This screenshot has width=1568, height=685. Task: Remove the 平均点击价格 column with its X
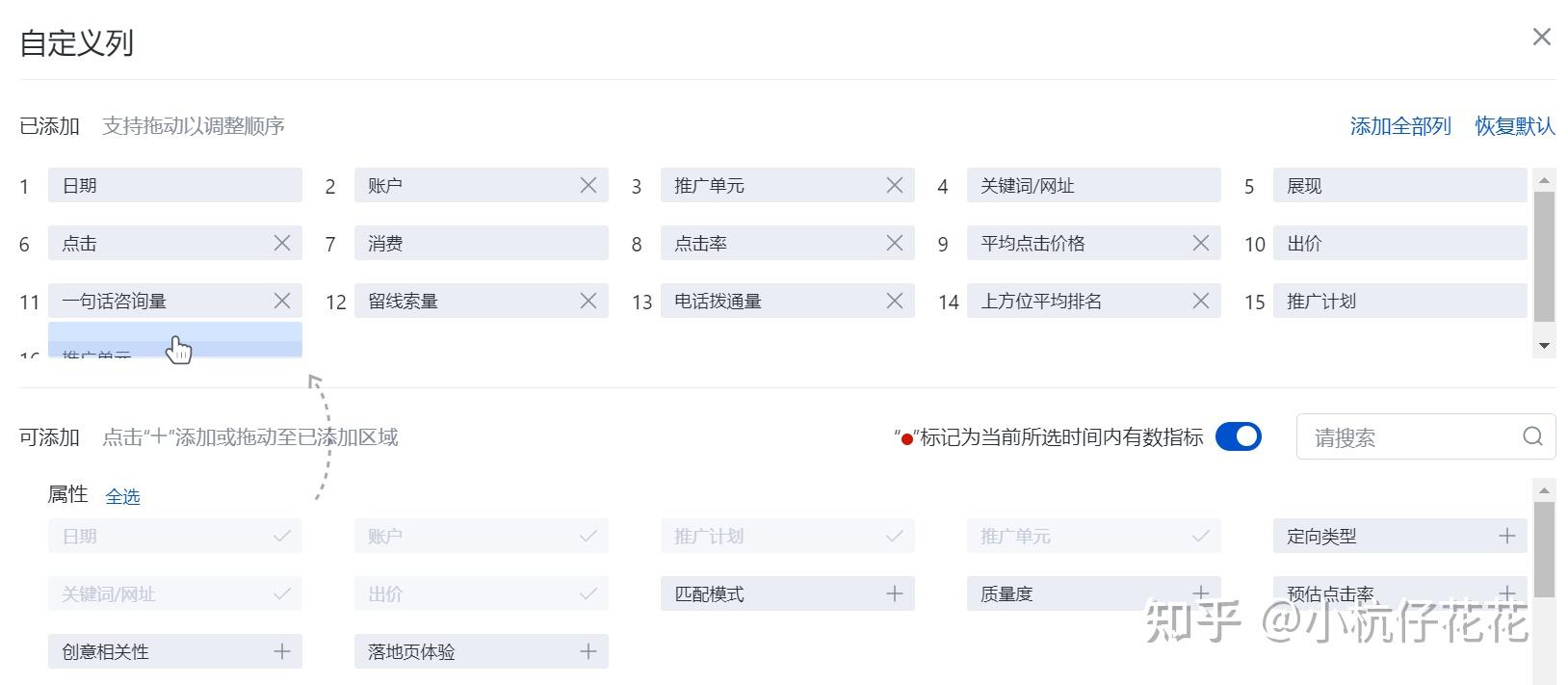tap(1200, 243)
